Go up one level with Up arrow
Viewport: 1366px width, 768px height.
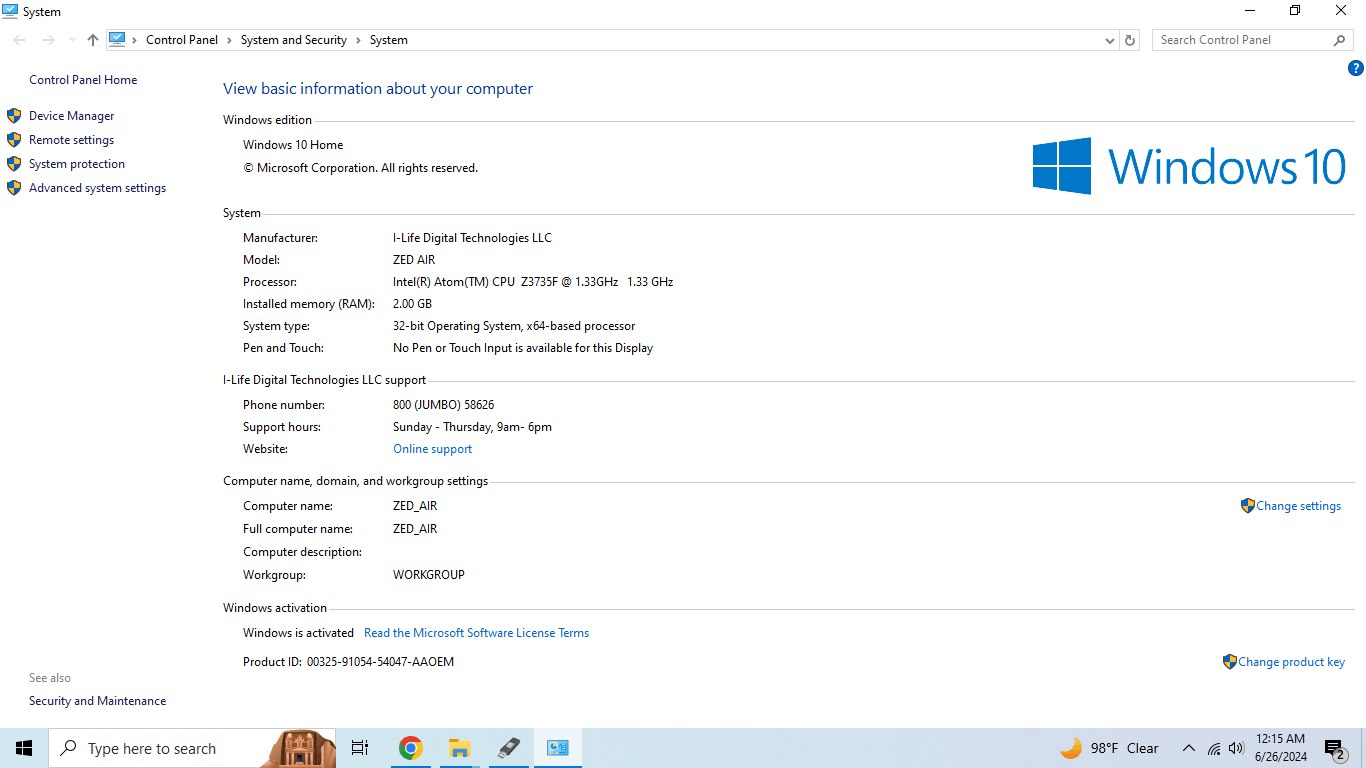coord(93,40)
